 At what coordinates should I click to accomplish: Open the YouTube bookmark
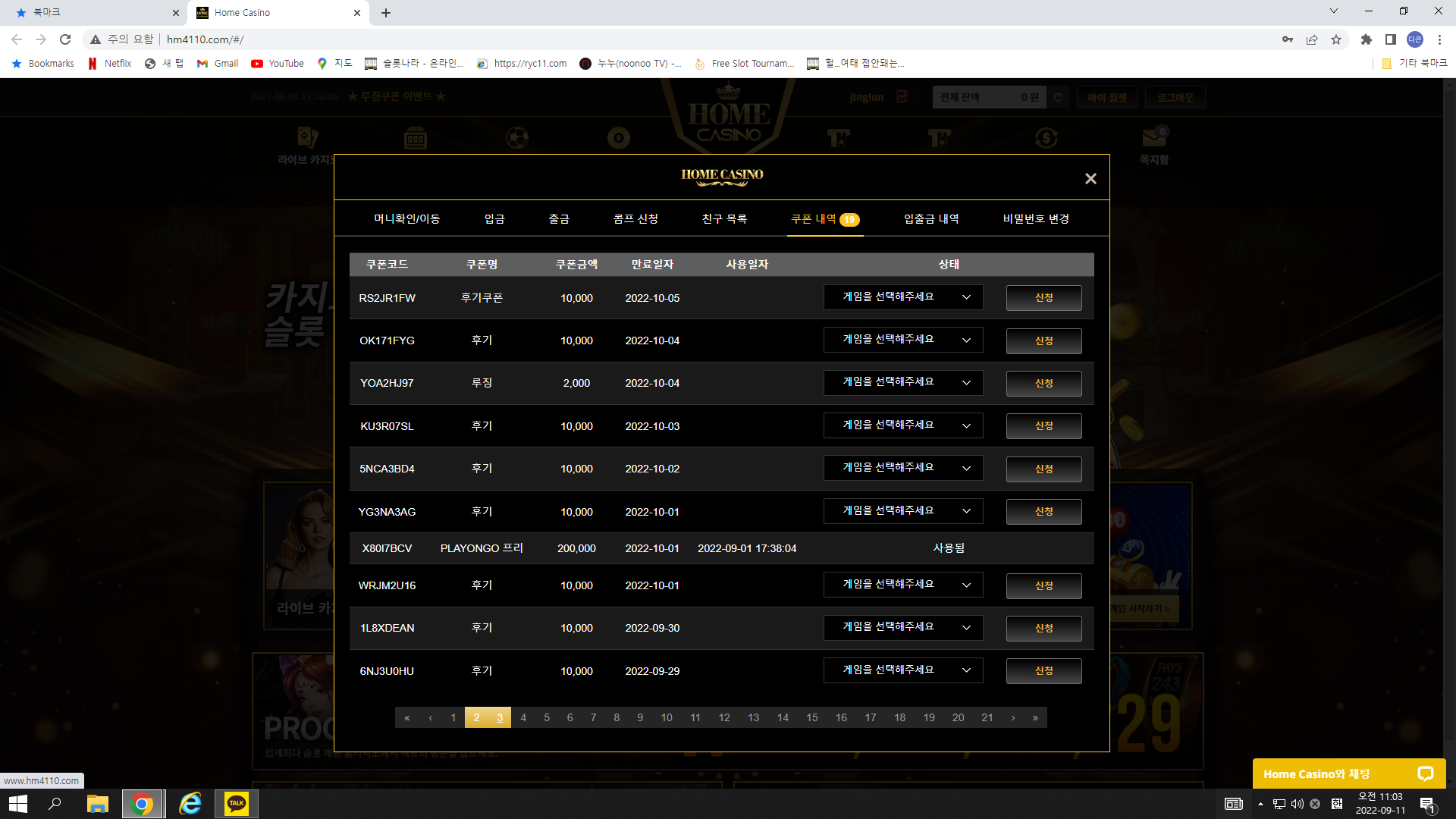[x=278, y=64]
